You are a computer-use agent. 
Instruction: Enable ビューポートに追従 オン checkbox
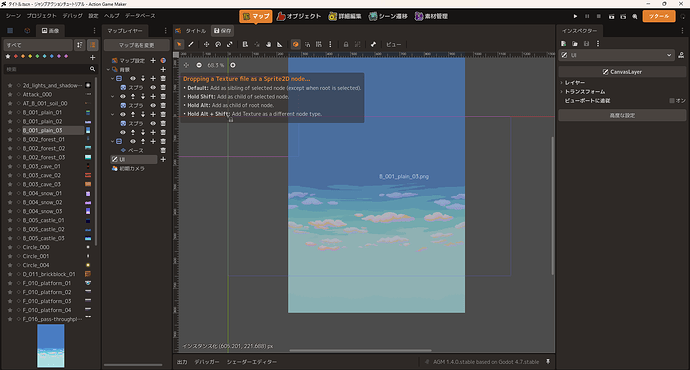672,101
